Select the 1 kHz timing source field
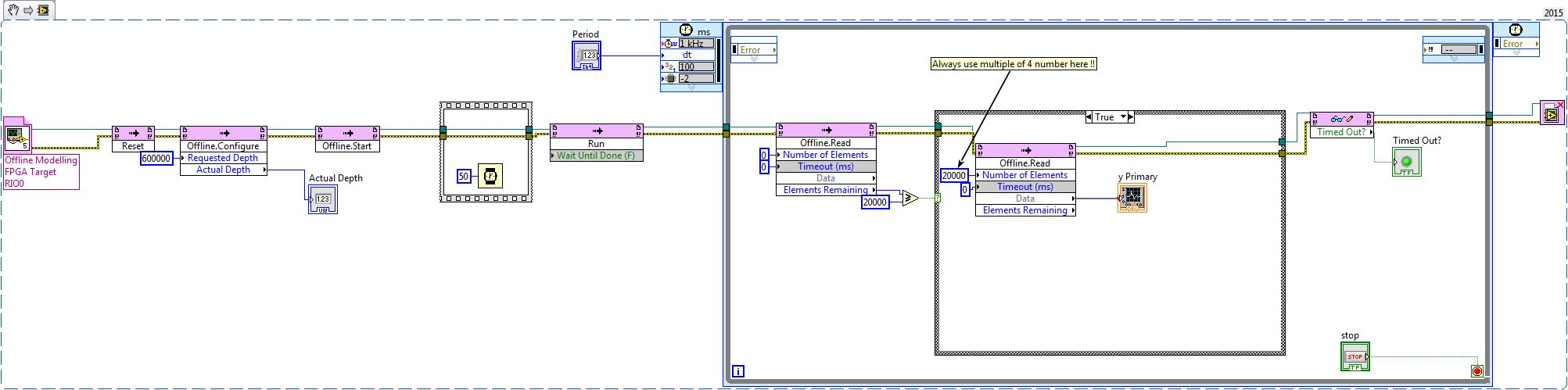This screenshot has width=1568, height=390. 696,44
